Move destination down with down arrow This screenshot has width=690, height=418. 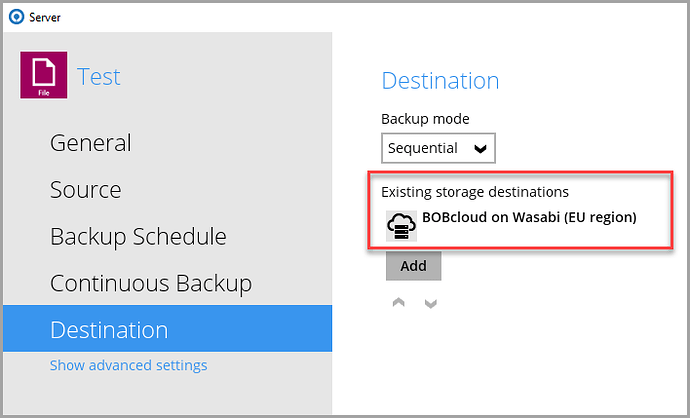tap(430, 303)
